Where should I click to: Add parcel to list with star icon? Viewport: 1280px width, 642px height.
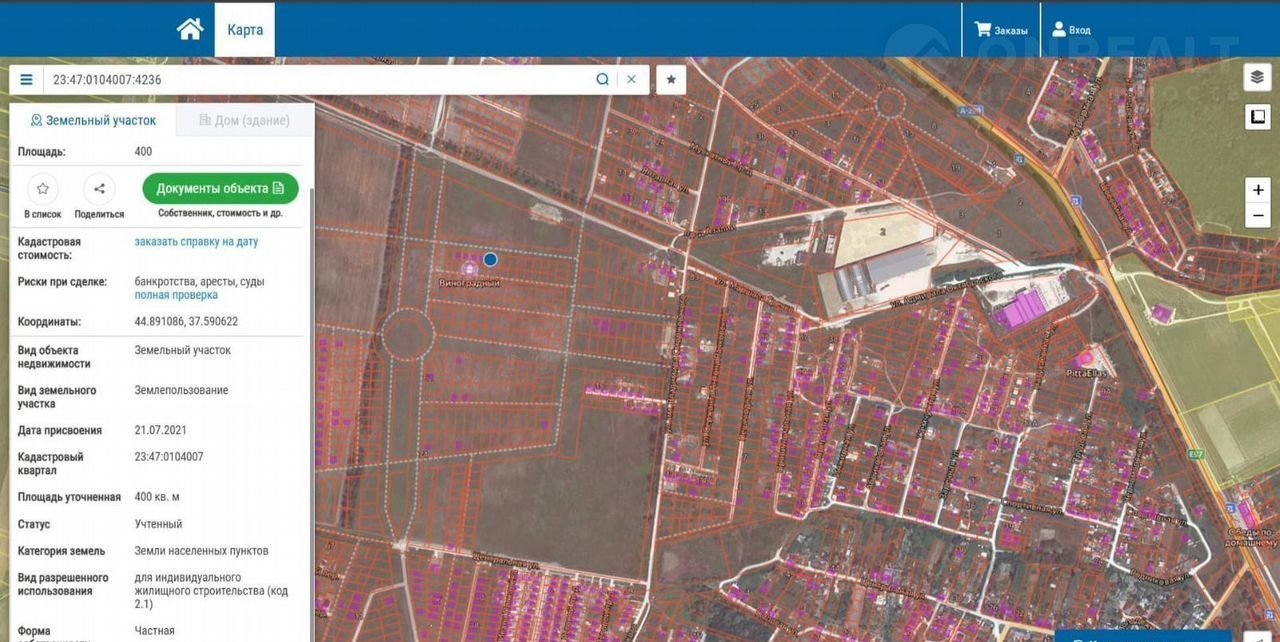pyautogui.click(x=43, y=189)
